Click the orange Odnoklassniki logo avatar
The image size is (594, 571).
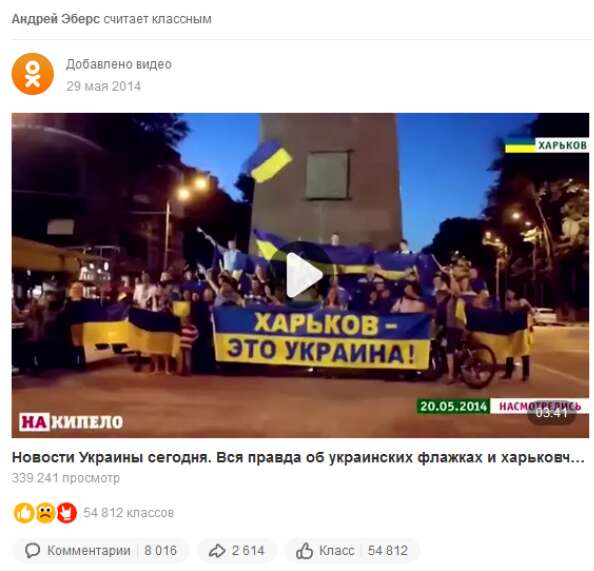click(33, 74)
